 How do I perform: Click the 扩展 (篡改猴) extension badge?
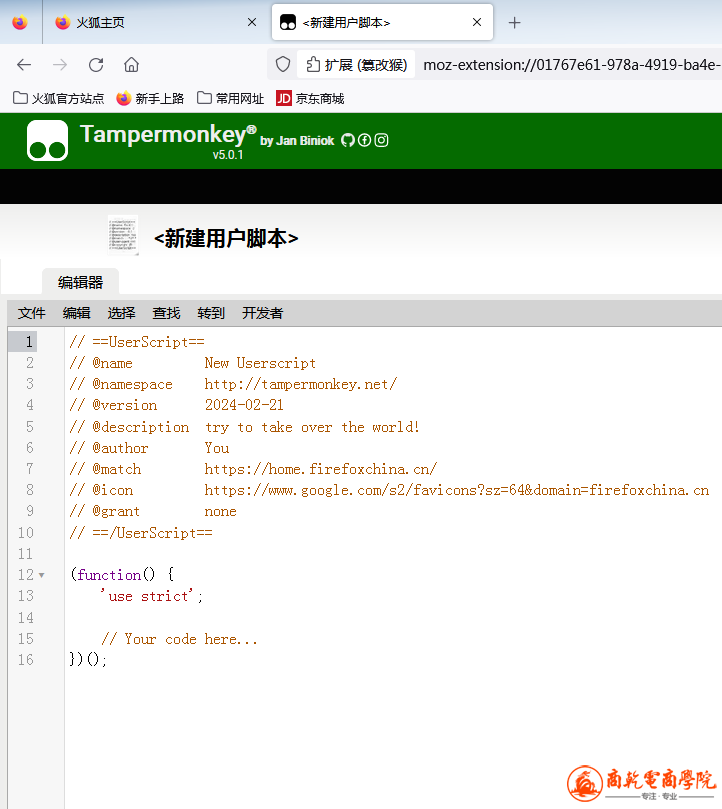(356, 64)
